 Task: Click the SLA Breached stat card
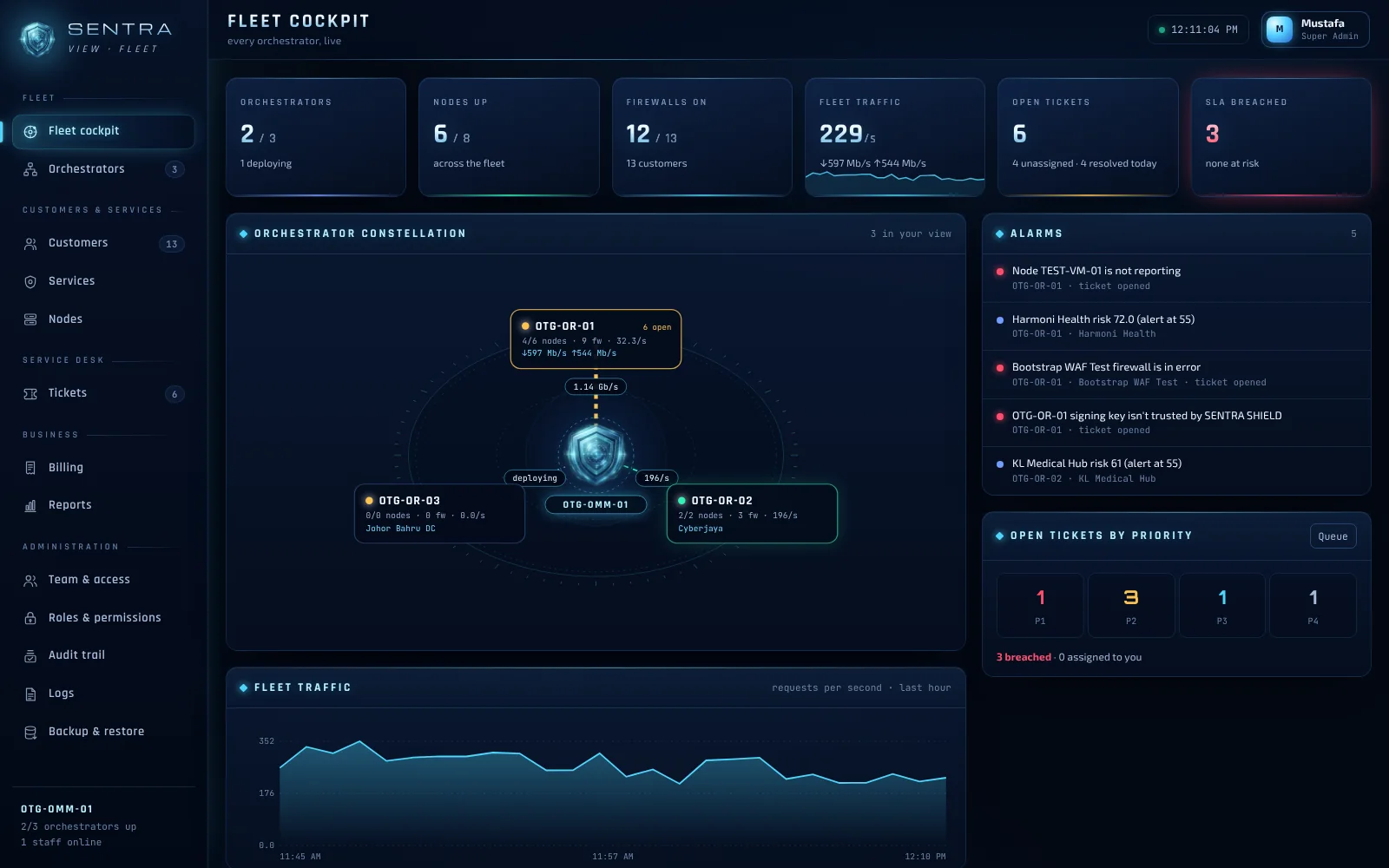1280,137
